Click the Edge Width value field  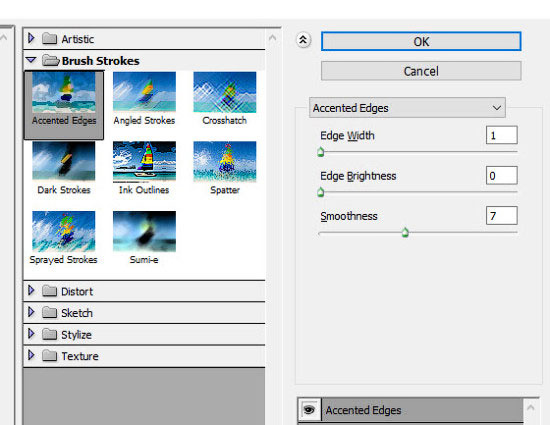coord(502,135)
